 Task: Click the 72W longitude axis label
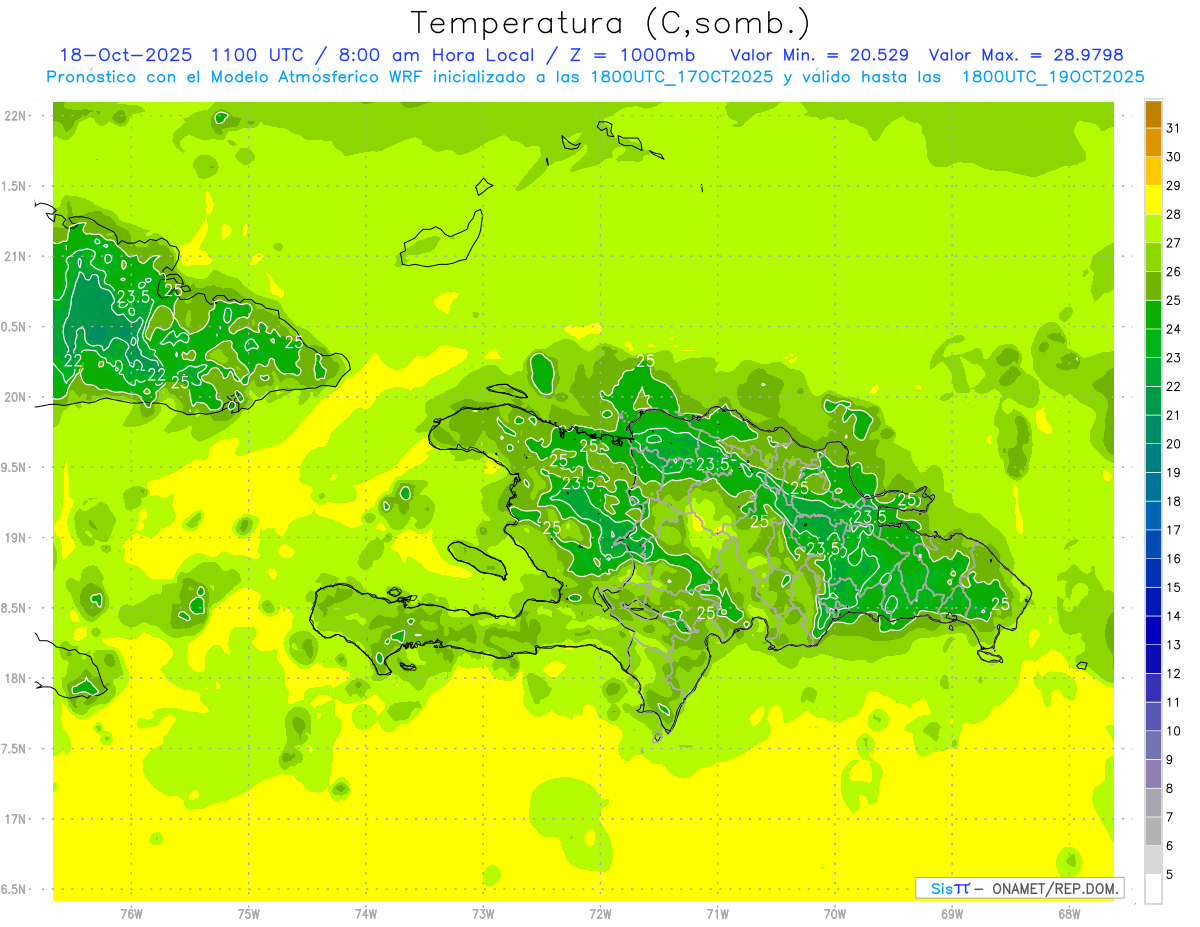tap(600, 913)
